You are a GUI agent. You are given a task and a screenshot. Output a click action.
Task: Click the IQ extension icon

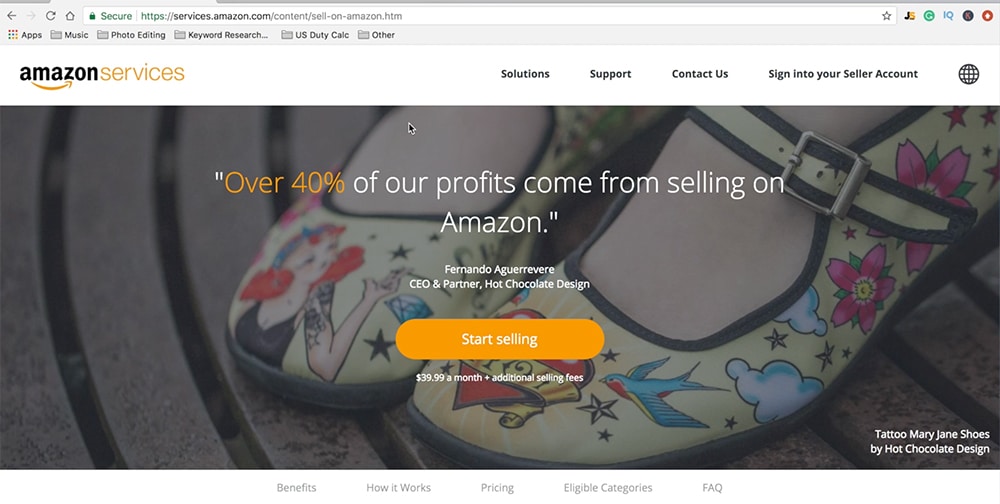[x=948, y=16]
